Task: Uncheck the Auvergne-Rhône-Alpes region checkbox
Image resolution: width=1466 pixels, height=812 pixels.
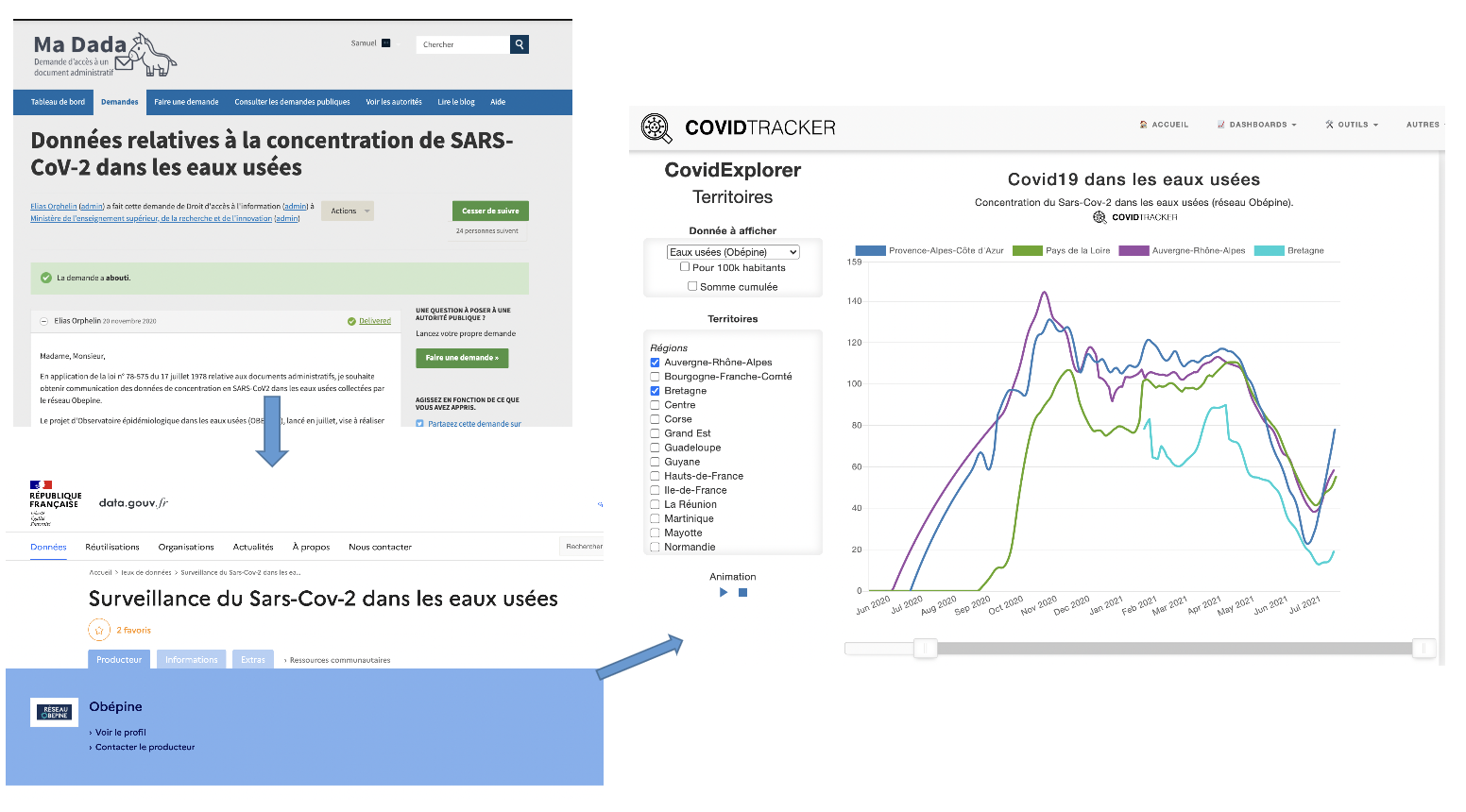Action: [655, 363]
